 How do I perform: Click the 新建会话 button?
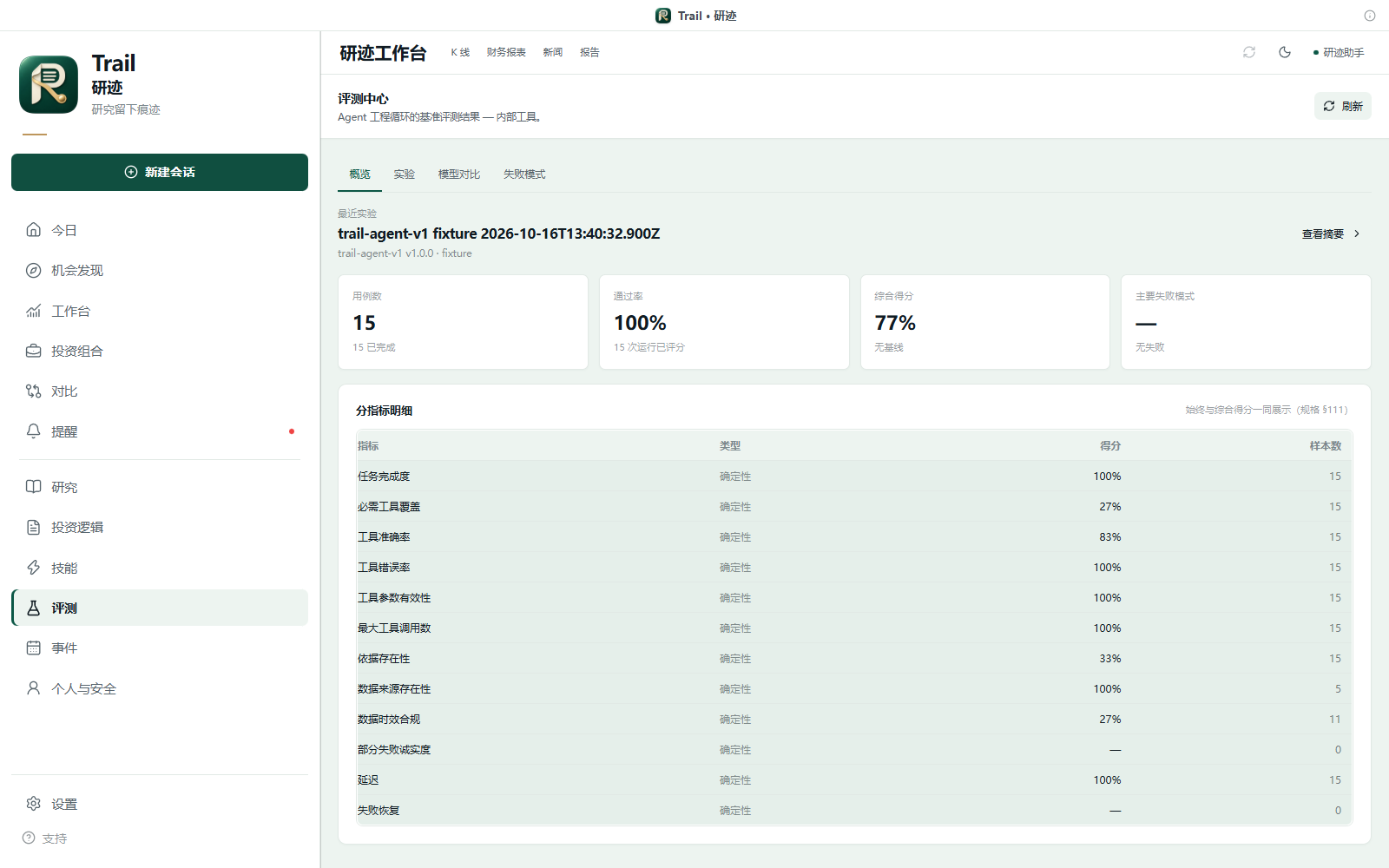point(160,172)
